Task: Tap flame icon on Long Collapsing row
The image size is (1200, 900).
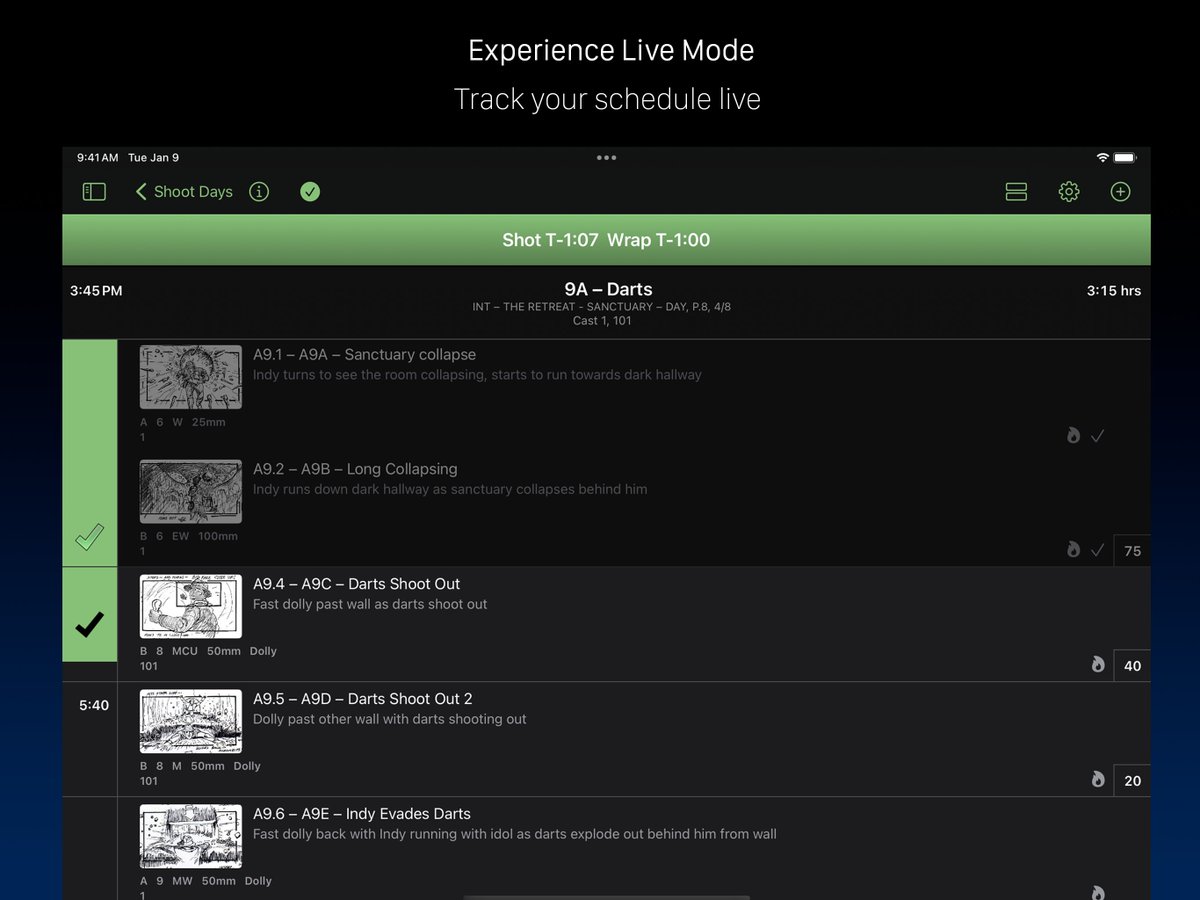Action: (1073, 550)
